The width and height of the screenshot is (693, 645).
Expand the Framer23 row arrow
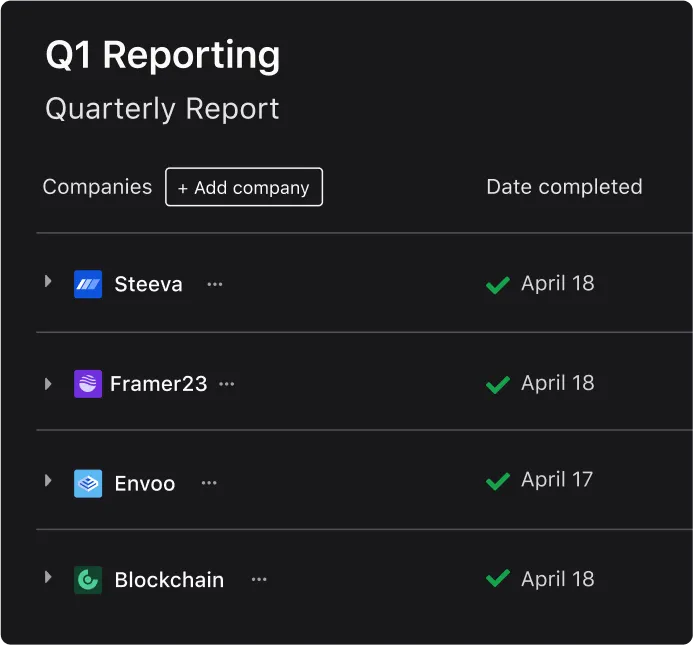click(x=48, y=384)
